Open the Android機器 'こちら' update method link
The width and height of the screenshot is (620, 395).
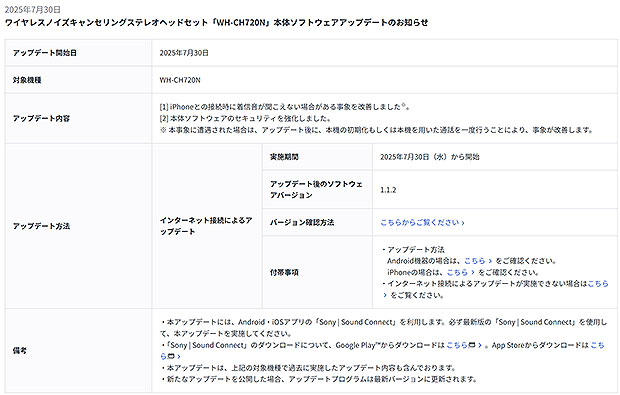click(x=474, y=261)
